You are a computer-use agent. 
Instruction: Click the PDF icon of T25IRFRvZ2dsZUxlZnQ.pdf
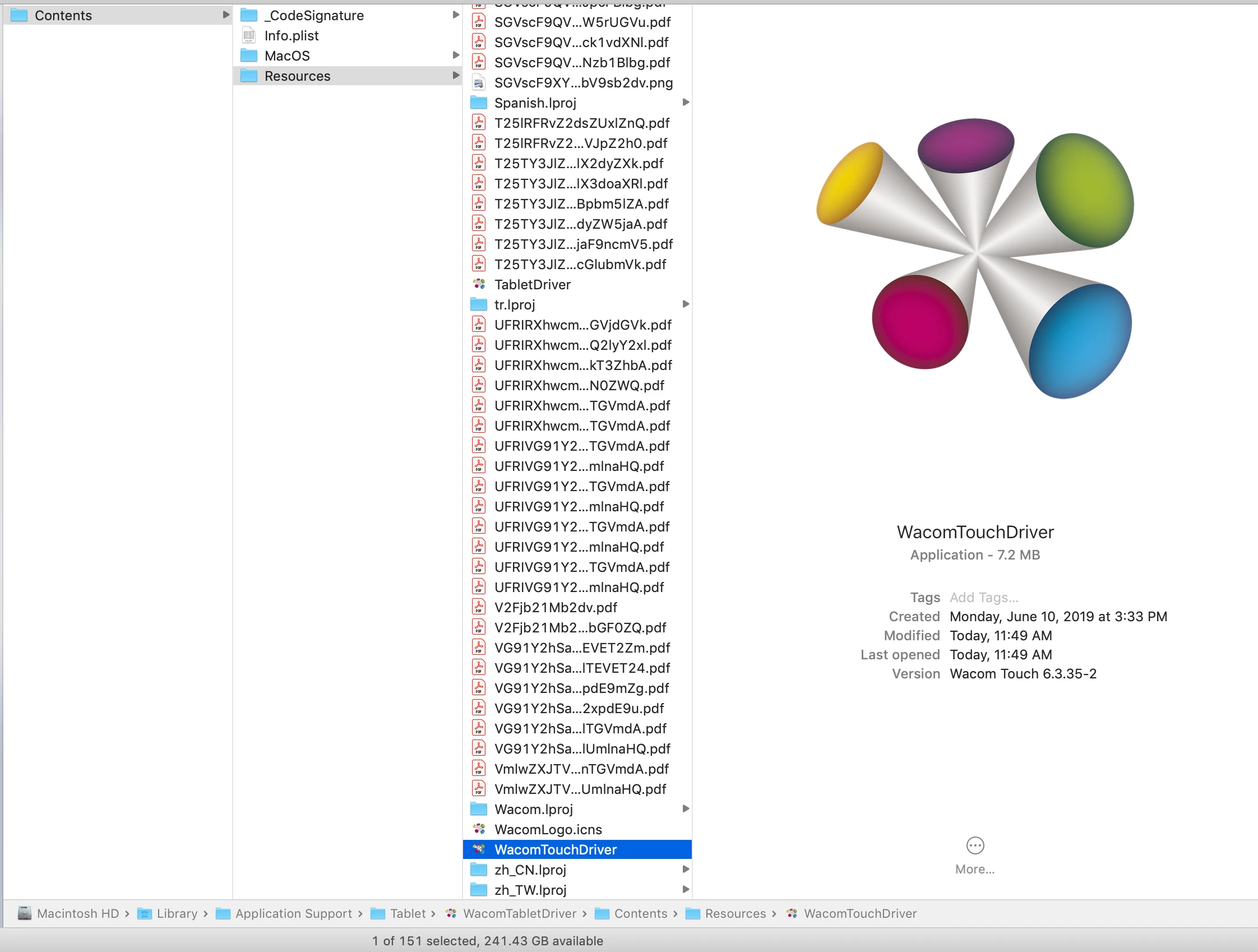[479, 122]
